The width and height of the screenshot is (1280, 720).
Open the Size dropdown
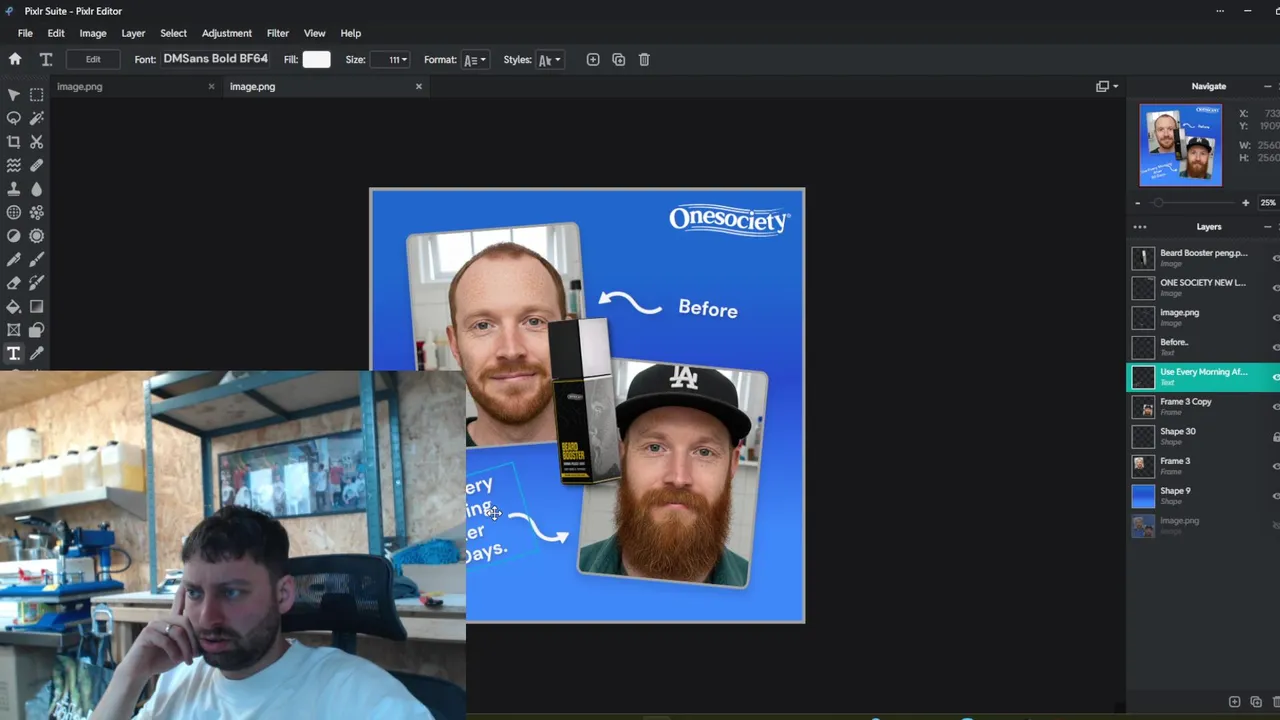pyautogui.click(x=392, y=60)
